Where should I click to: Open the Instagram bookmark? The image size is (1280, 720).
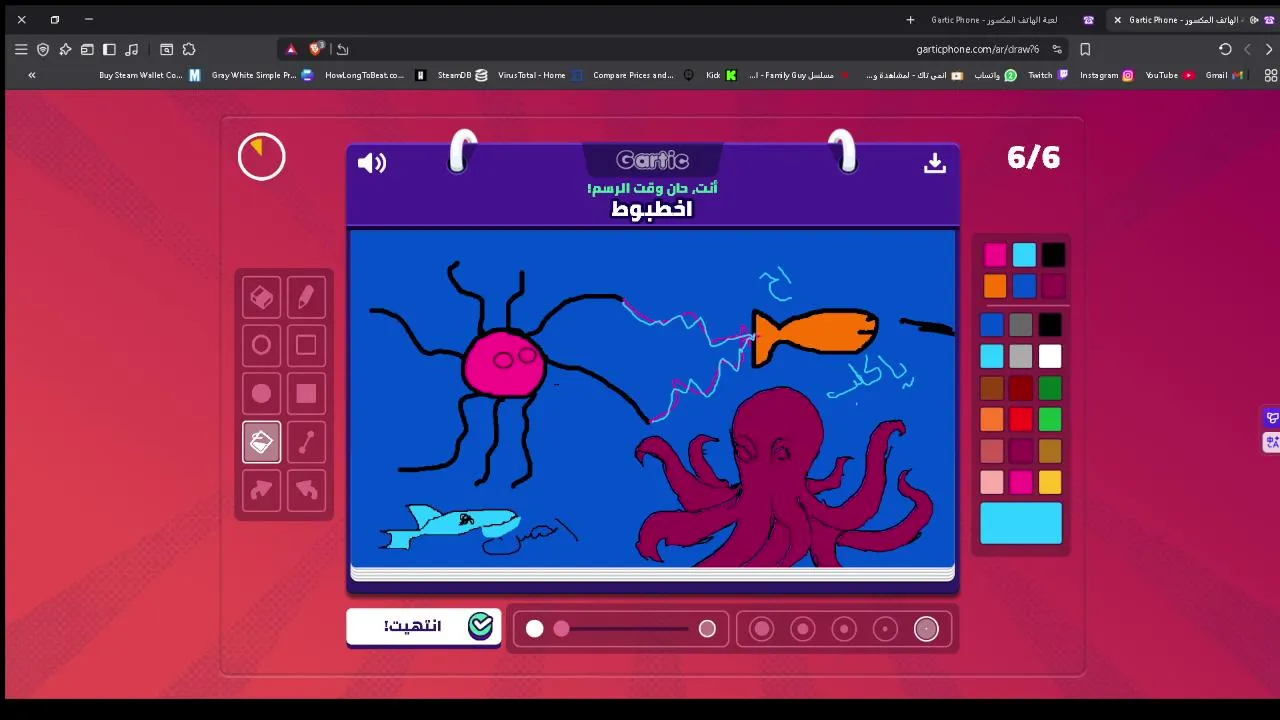[1106, 75]
